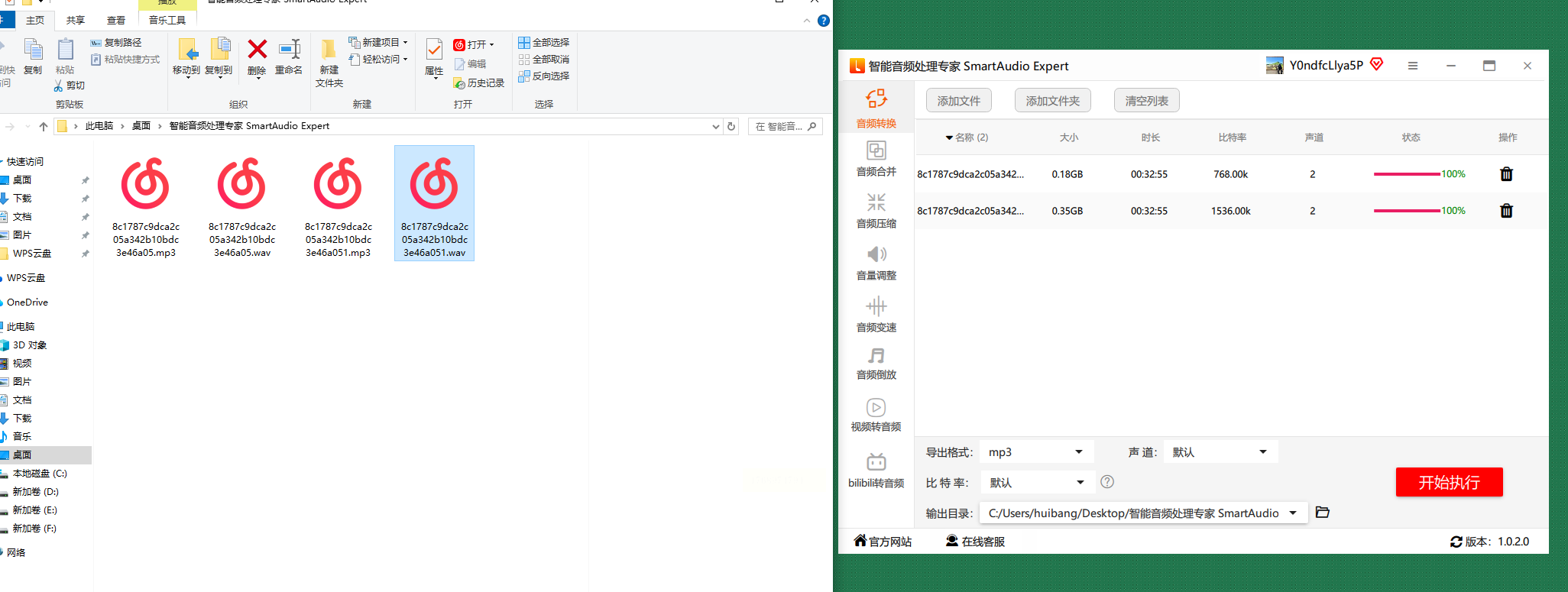The width and height of the screenshot is (1568, 592).
Task: Open the 官方网站 official website link
Action: 883,542
